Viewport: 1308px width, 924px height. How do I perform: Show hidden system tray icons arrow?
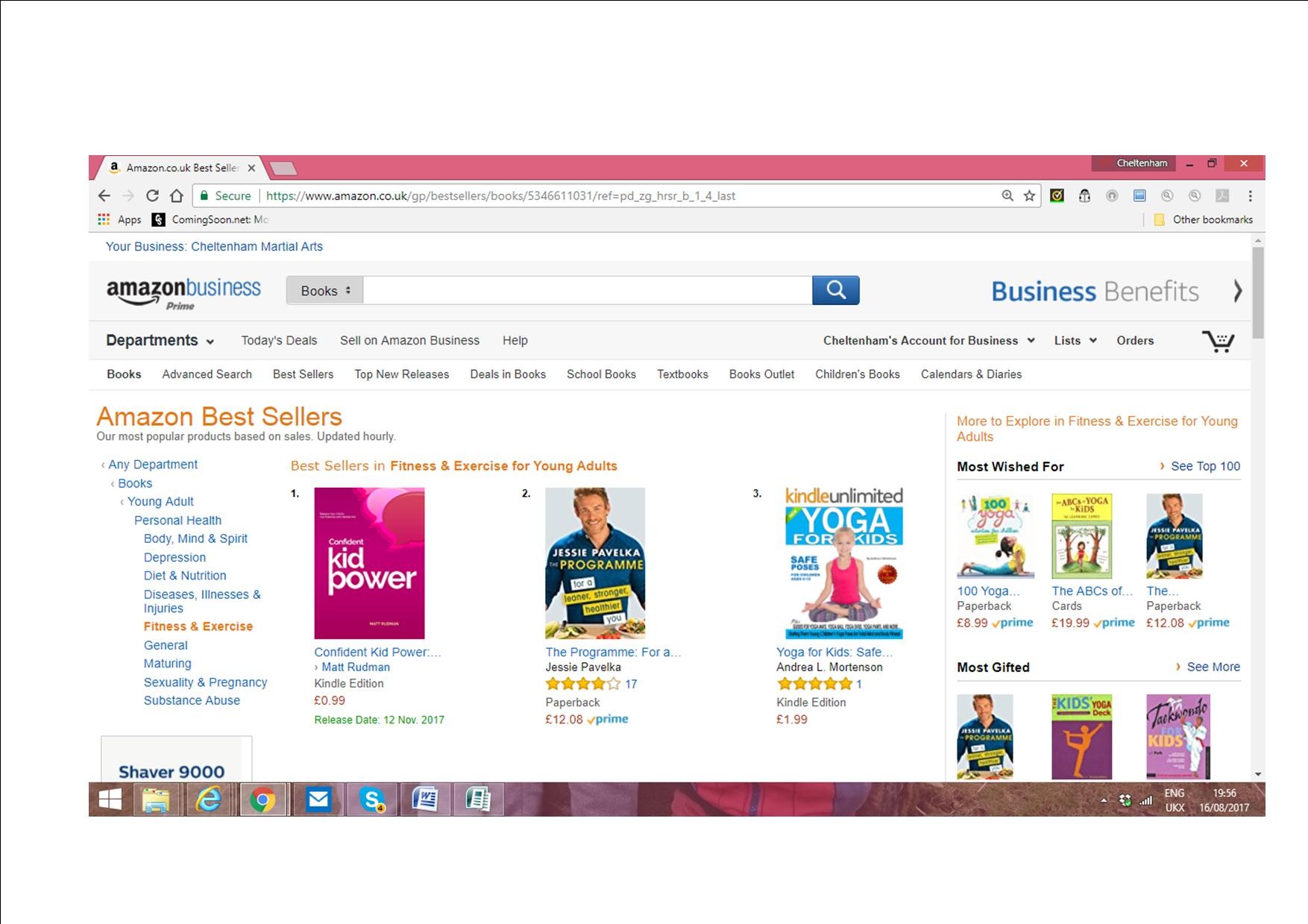pyautogui.click(x=1104, y=800)
